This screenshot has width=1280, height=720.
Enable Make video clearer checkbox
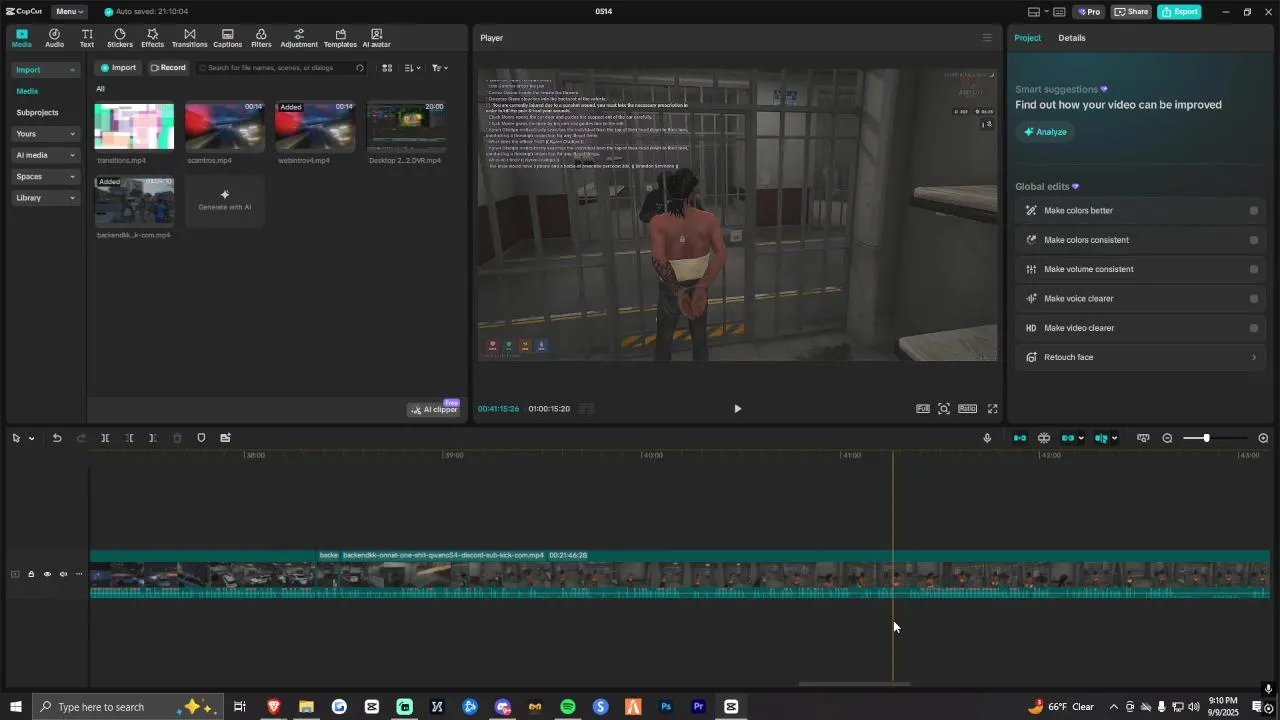[x=1253, y=328]
